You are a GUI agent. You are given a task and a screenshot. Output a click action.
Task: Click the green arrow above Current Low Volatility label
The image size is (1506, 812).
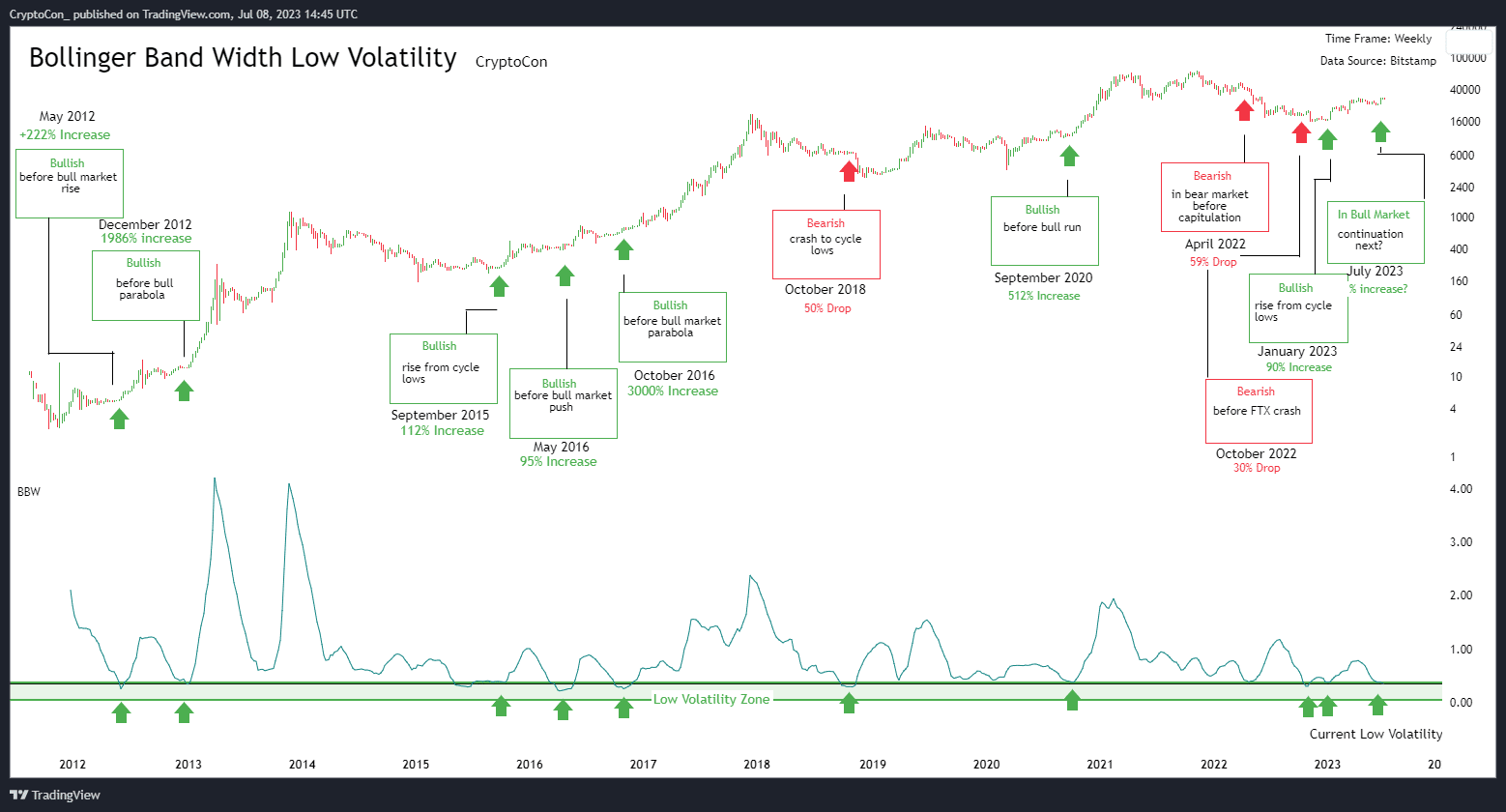point(1377,705)
